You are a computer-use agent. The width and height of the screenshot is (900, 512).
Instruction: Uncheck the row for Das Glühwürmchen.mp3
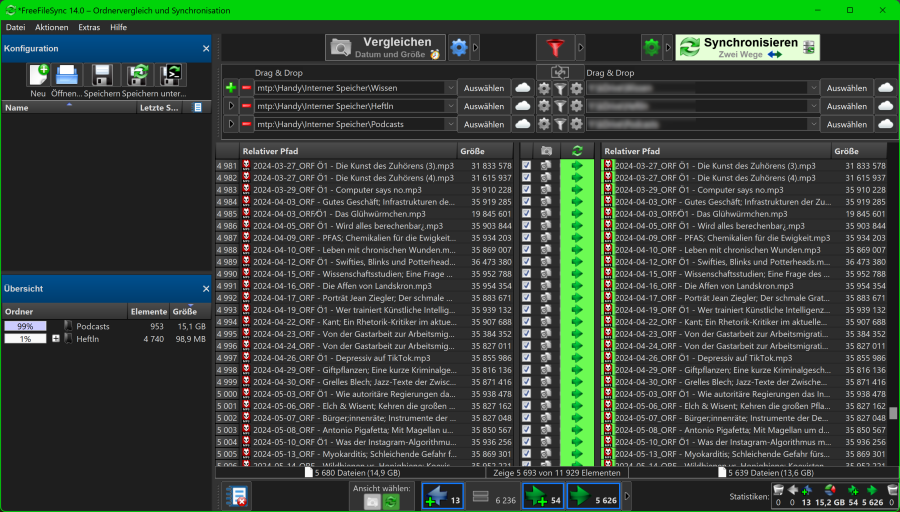pos(526,214)
